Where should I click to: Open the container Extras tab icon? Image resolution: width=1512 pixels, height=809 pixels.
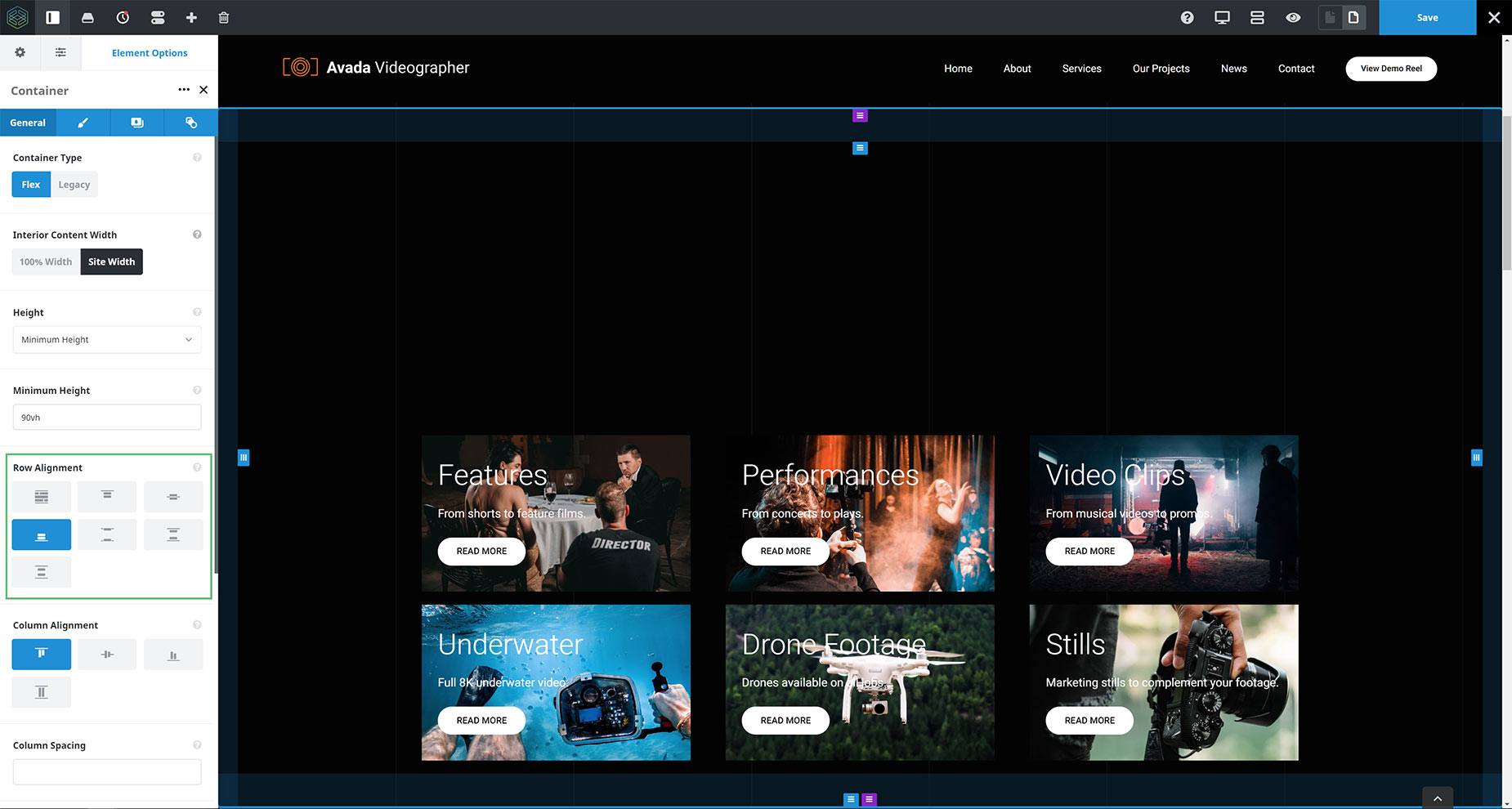click(x=190, y=123)
